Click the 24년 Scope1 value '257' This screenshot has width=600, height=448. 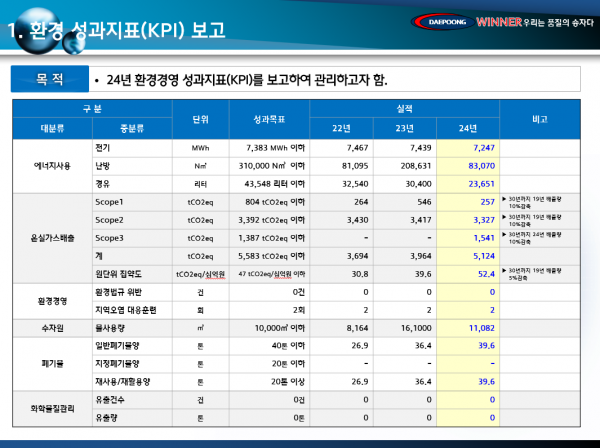coord(488,202)
